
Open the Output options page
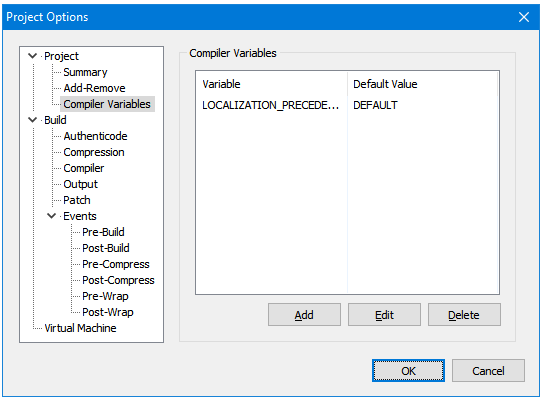[80, 184]
